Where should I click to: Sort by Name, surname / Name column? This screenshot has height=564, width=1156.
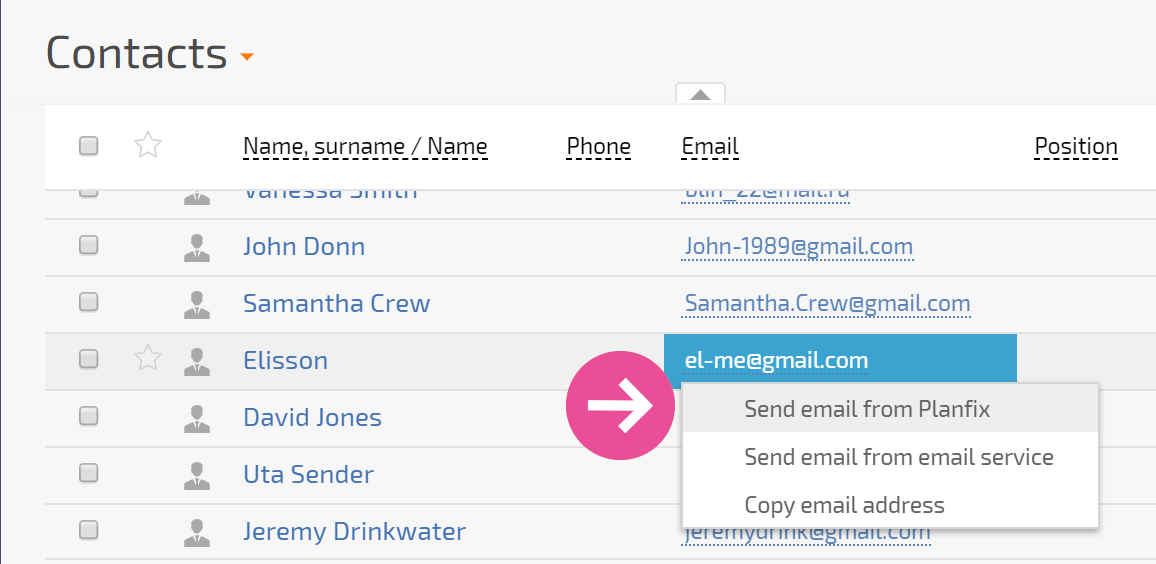(365, 146)
